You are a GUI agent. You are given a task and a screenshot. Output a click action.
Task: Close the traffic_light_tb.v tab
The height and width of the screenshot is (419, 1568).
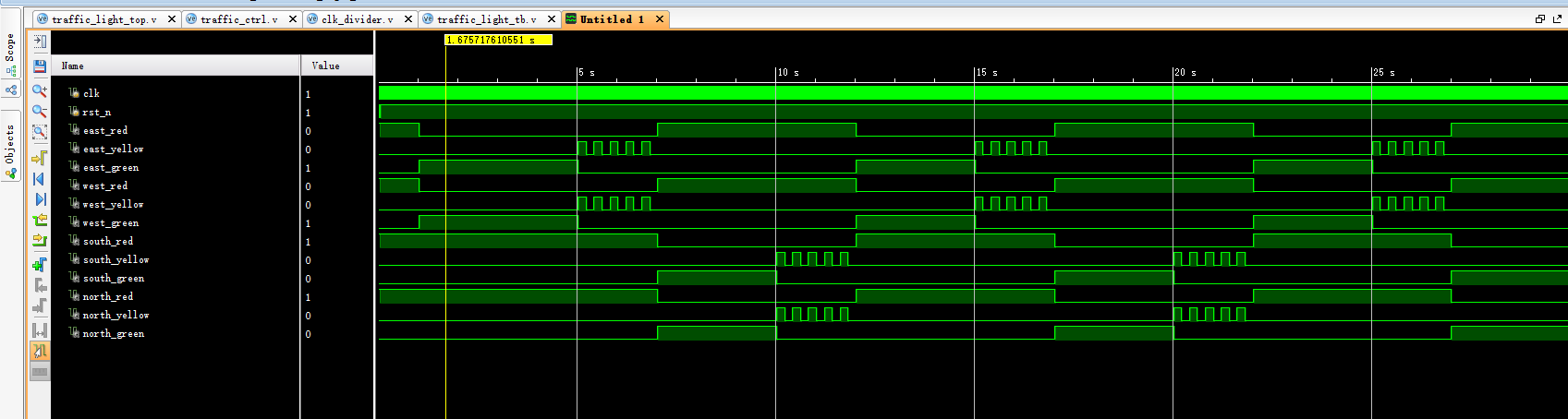[x=552, y=19]
